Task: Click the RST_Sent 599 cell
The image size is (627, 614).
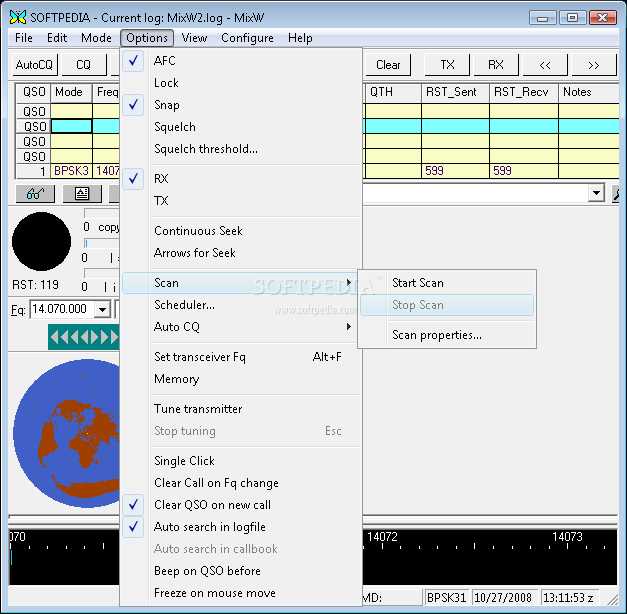Action: tap(455, 171)
